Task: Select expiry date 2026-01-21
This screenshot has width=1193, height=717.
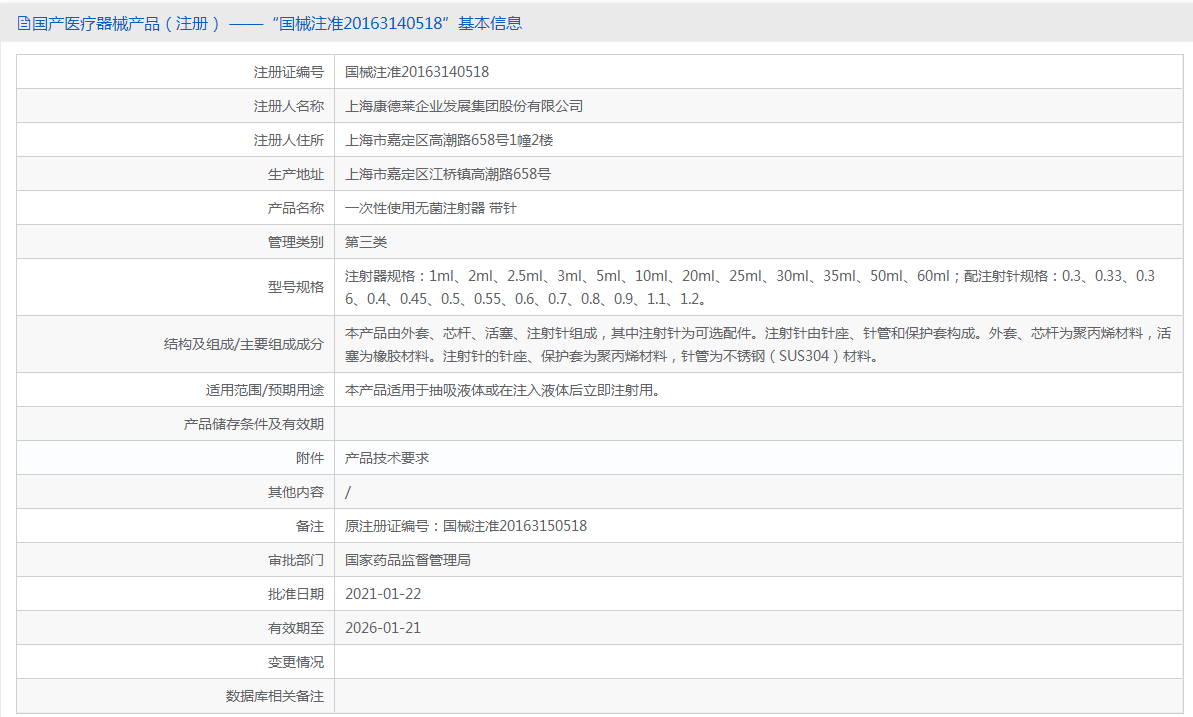Action: tap(383, 628)
